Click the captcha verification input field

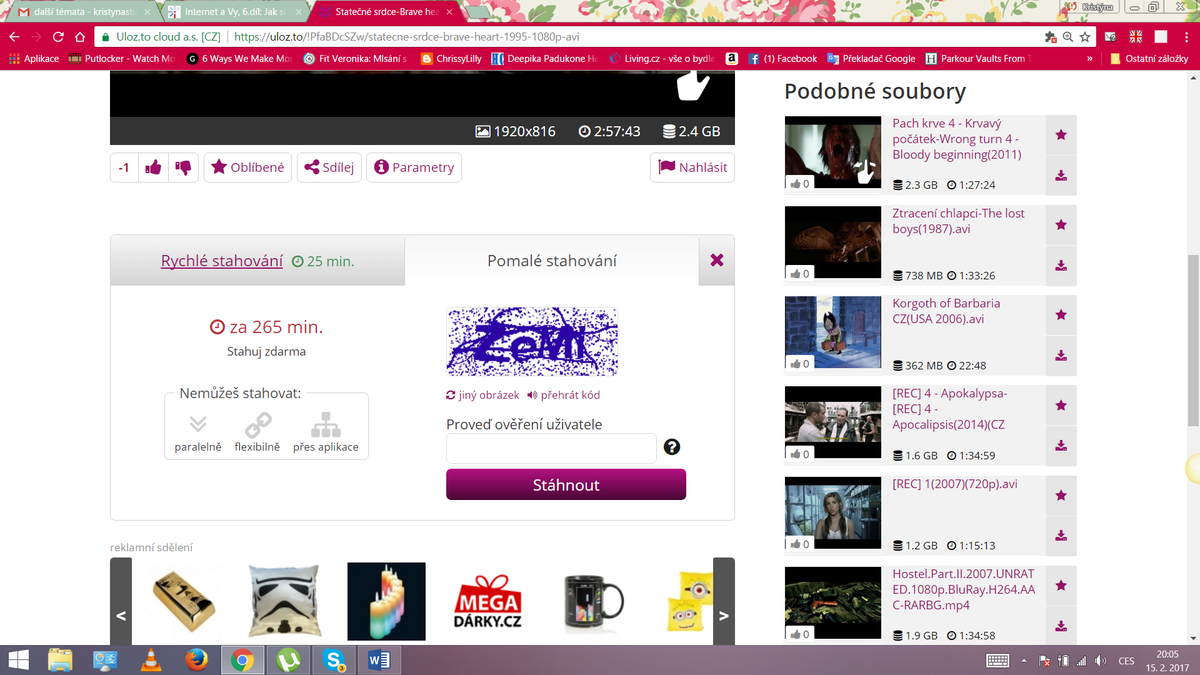(x=551, y=448)
